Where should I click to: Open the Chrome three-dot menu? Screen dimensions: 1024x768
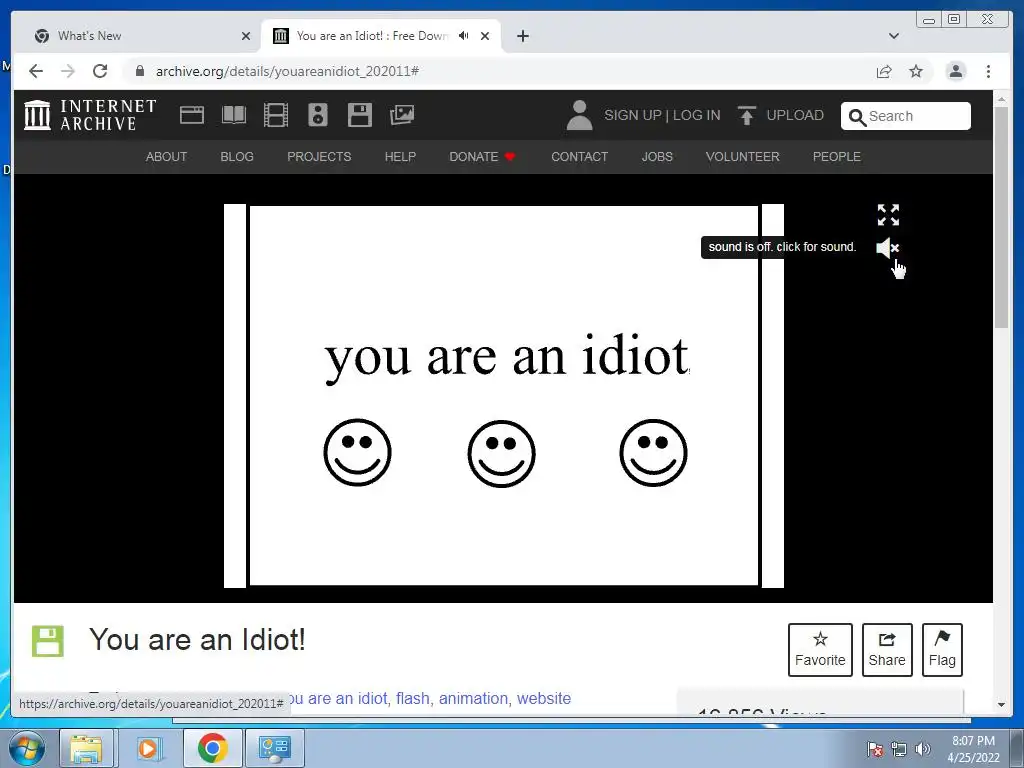(x=989, y=71)
